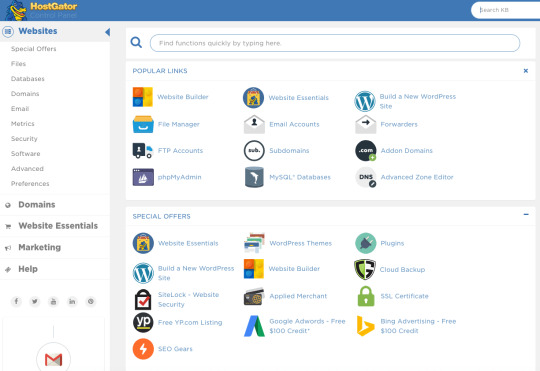Open the SSL Certificate padlock icon
Viewport: 540px width, 371px height.
(366, 296)
